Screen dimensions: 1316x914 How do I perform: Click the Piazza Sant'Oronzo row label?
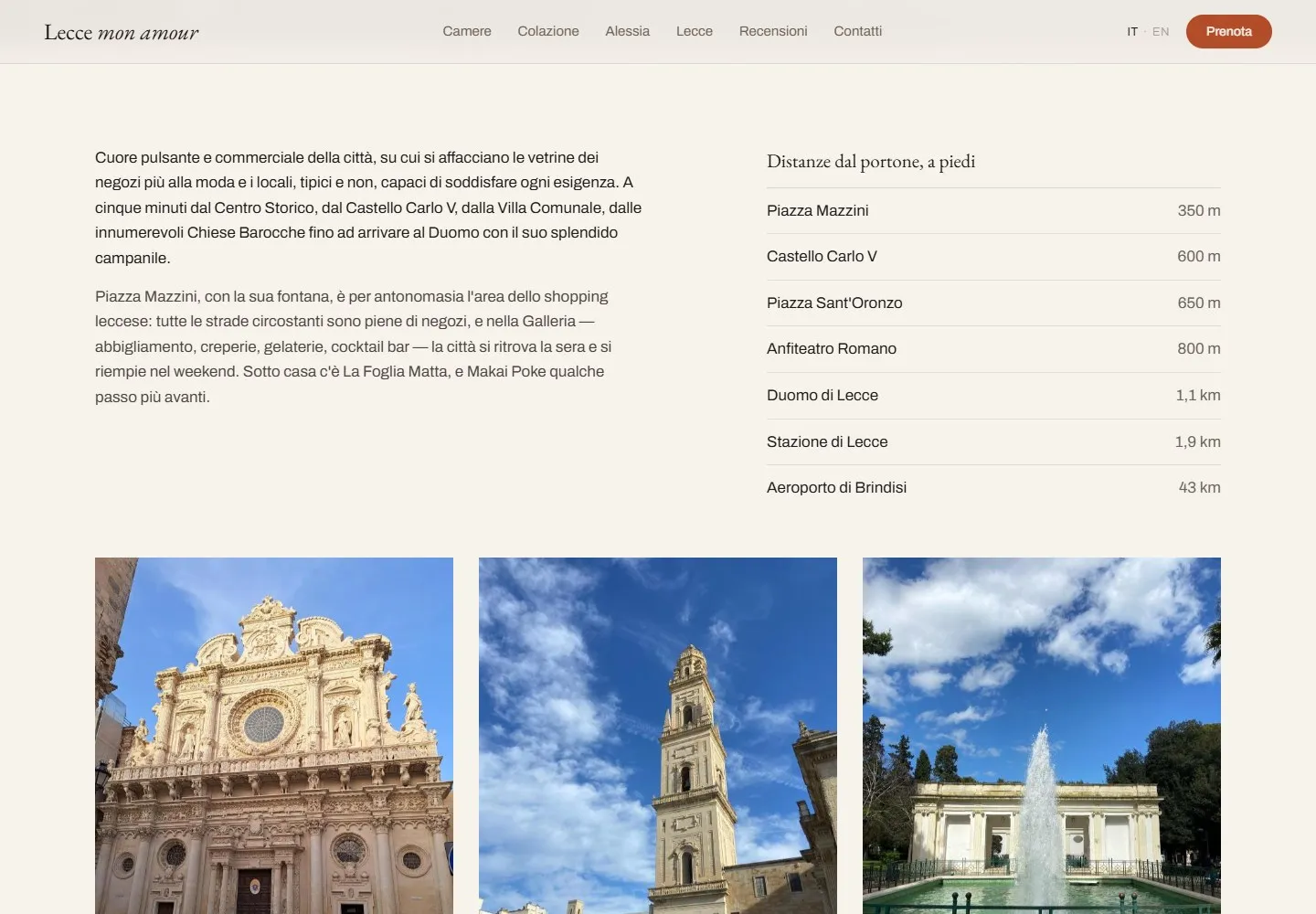[834, 303]
